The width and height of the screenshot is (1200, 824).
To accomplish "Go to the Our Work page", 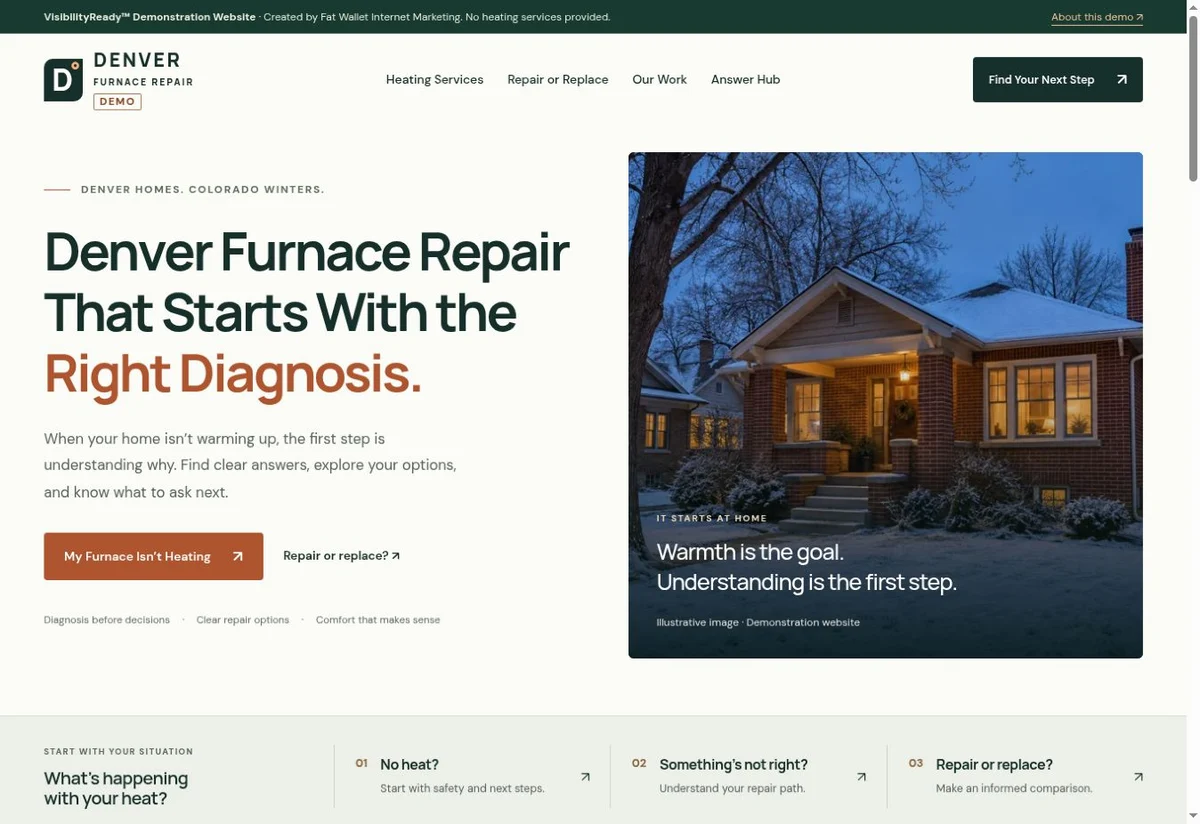I will coord(659,80).
